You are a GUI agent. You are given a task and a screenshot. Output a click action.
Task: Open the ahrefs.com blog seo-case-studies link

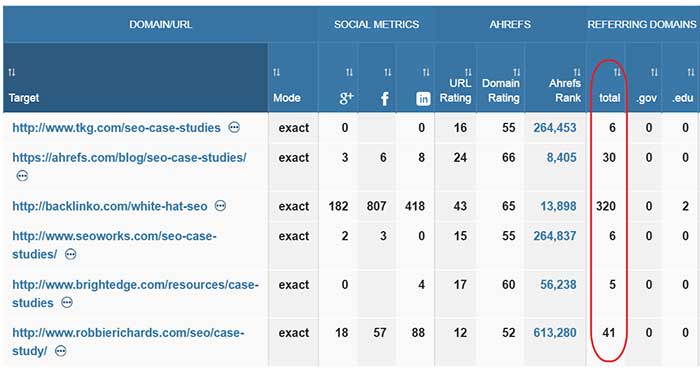[129, 158]
